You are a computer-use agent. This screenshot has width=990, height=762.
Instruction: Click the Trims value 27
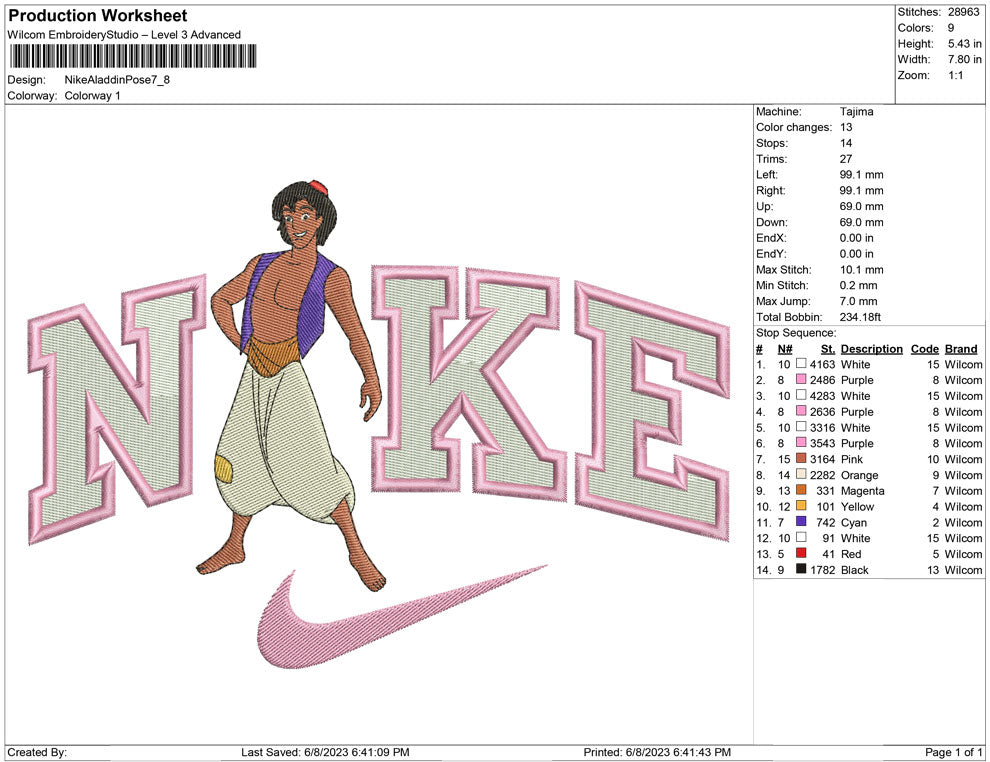[846, 158]
